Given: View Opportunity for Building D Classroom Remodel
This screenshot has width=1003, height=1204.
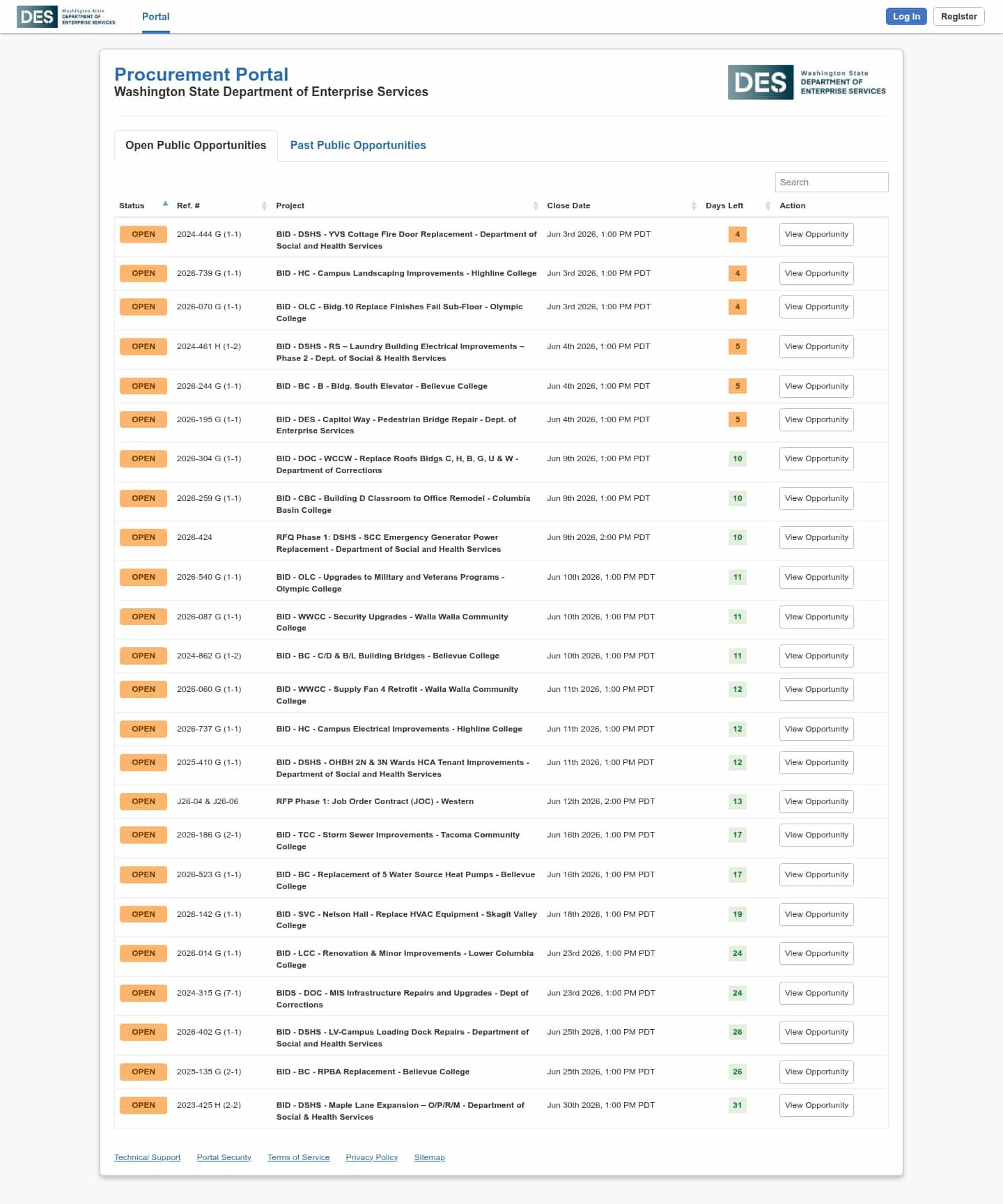Looking at the screenshot, I should 816,498.
